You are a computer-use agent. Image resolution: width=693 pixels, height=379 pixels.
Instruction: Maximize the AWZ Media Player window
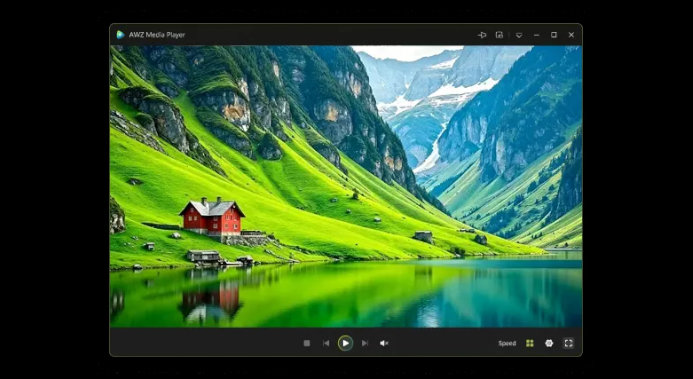(x=554, y=35)
